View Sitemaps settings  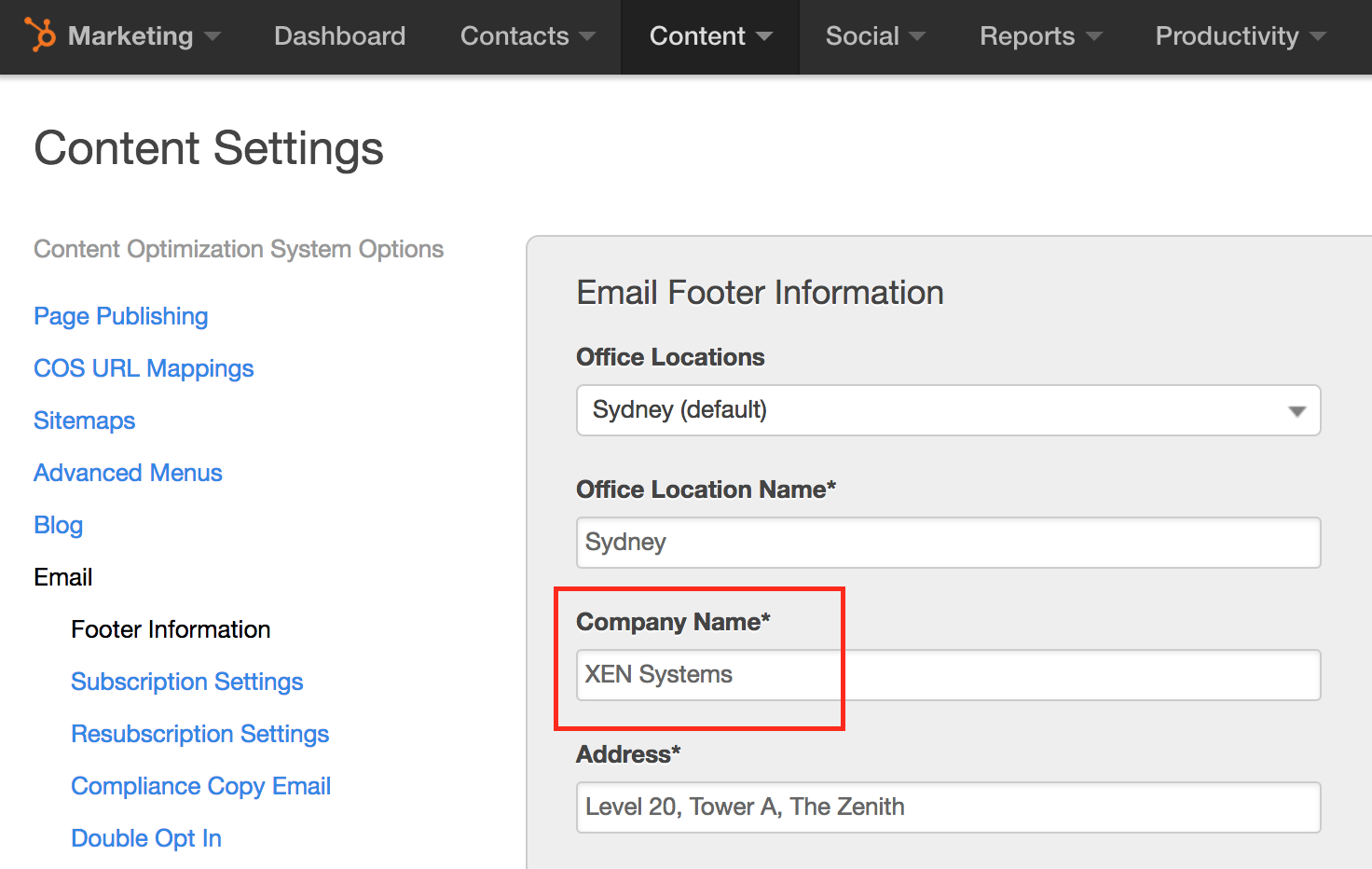coord(84,421)
